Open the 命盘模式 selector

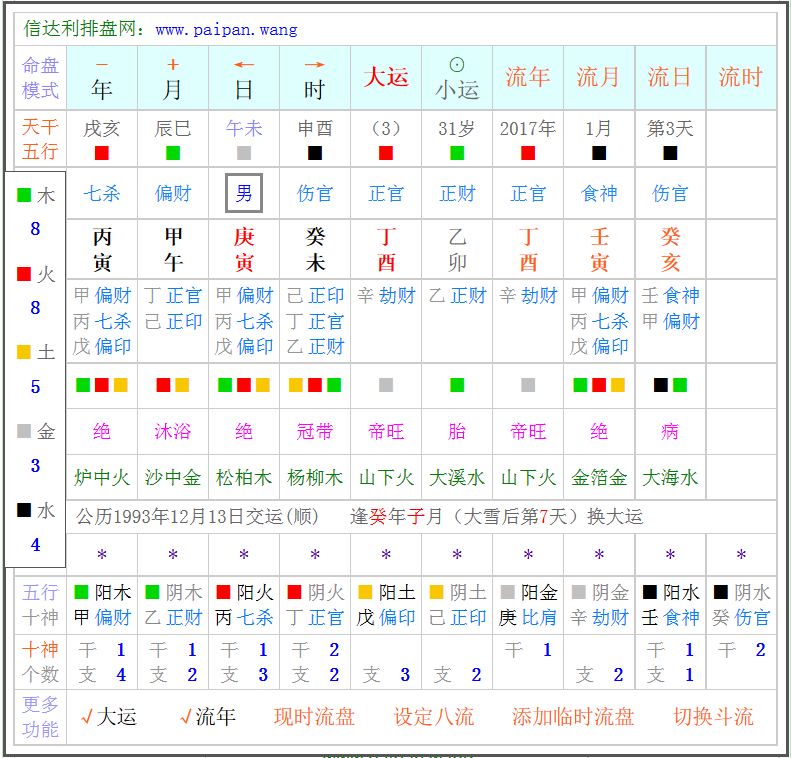click(41, 78)
